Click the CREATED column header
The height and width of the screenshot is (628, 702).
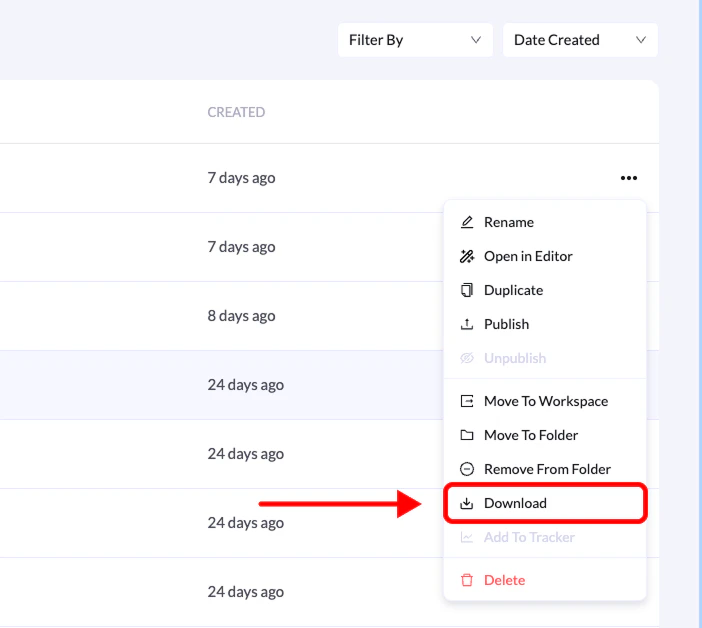[x=236, y=112]
